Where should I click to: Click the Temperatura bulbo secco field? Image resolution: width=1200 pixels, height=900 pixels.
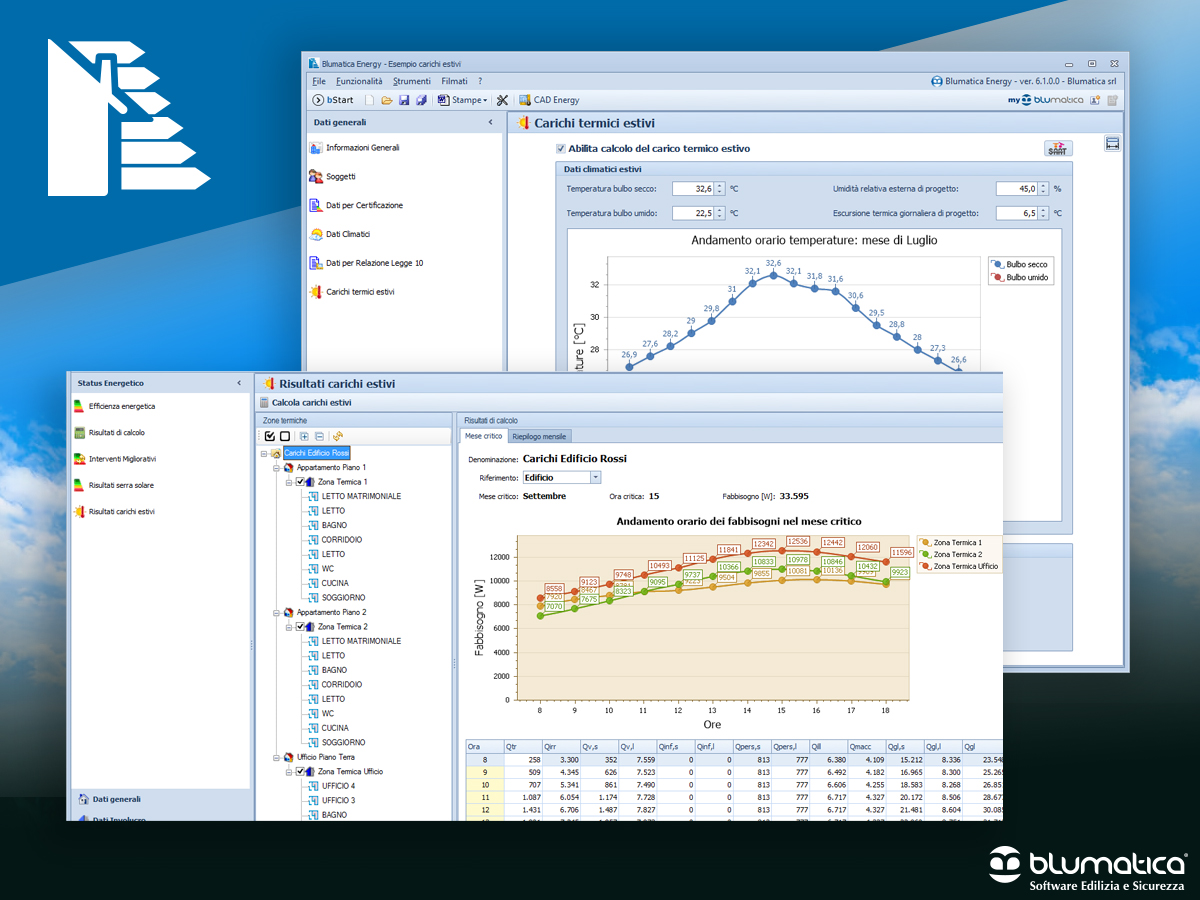698,188
